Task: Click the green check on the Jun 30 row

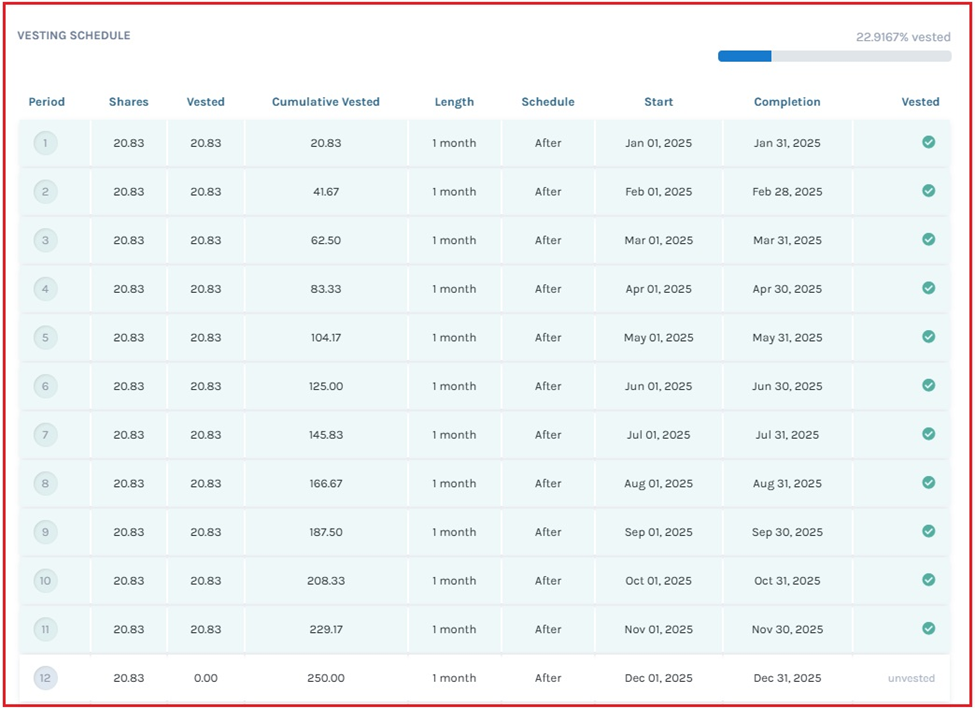Action: tap(928, 385)
